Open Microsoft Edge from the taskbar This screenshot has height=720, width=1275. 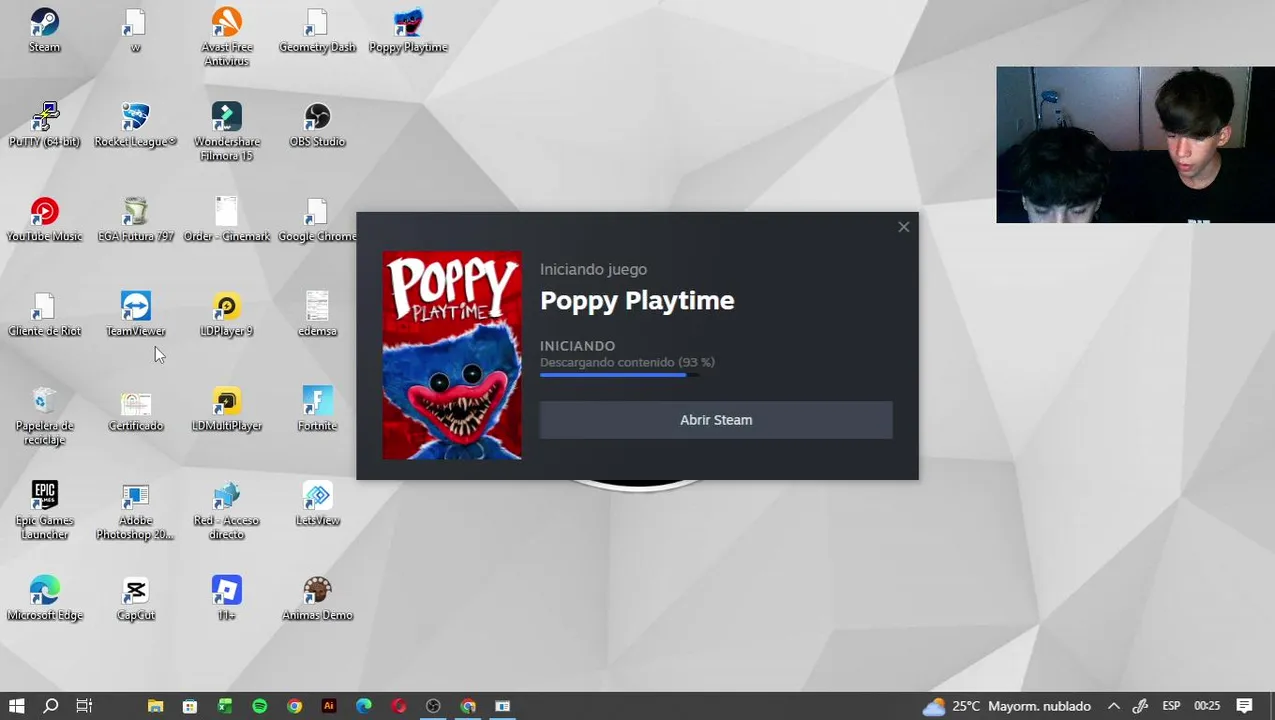(x=364, y=706)
